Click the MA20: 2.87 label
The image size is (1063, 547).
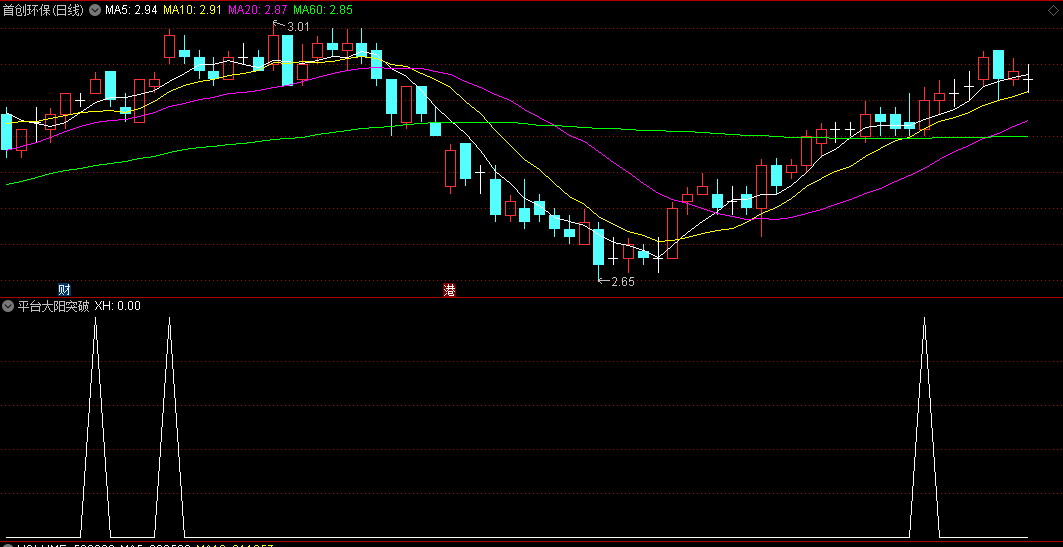(257, 10)
